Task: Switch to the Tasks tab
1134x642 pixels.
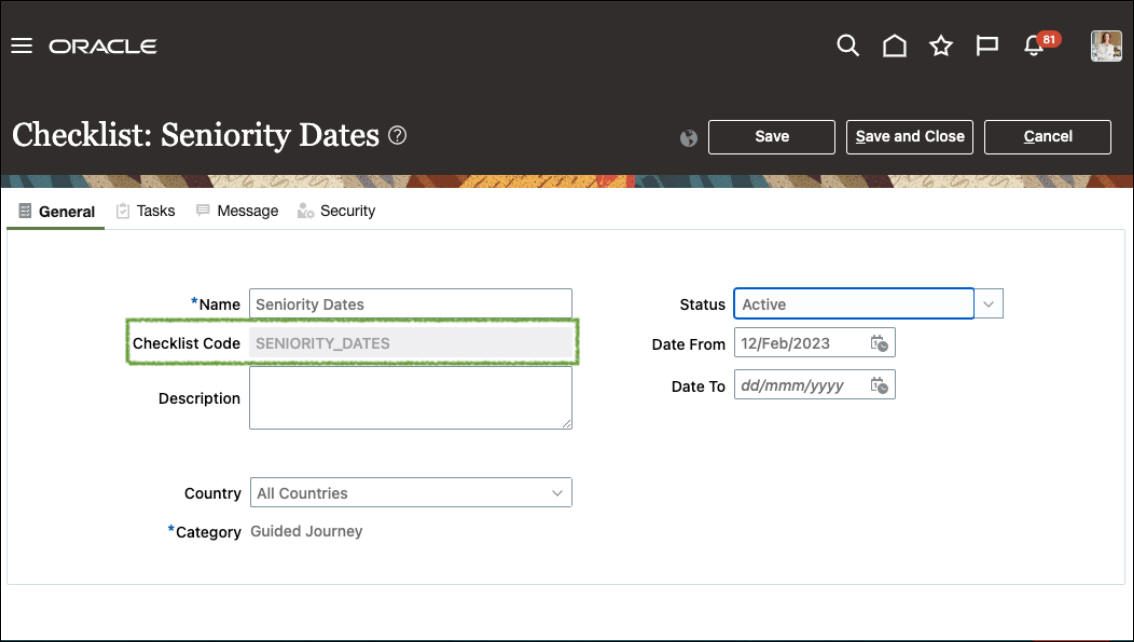Action: (146, 211)
